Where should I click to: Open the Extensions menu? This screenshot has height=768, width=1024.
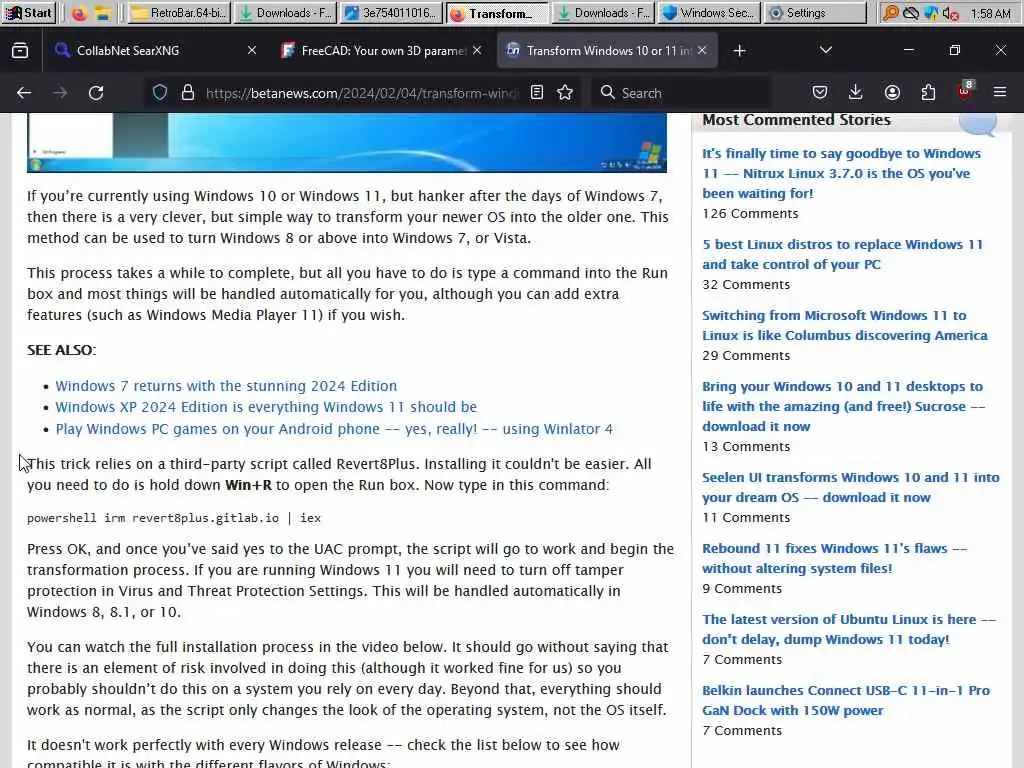click(928, 93)
